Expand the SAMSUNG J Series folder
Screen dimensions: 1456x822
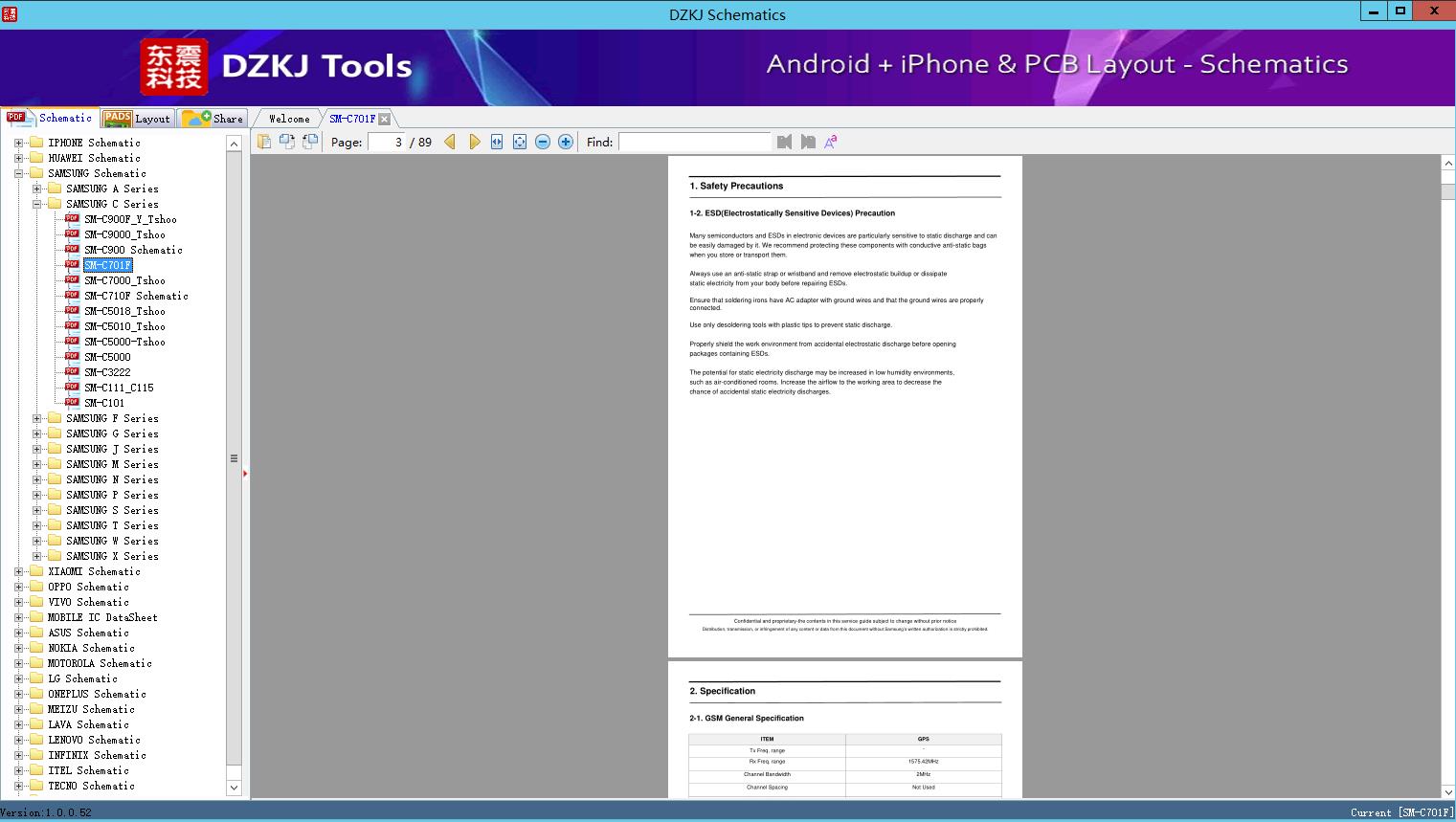pos(36,449)
